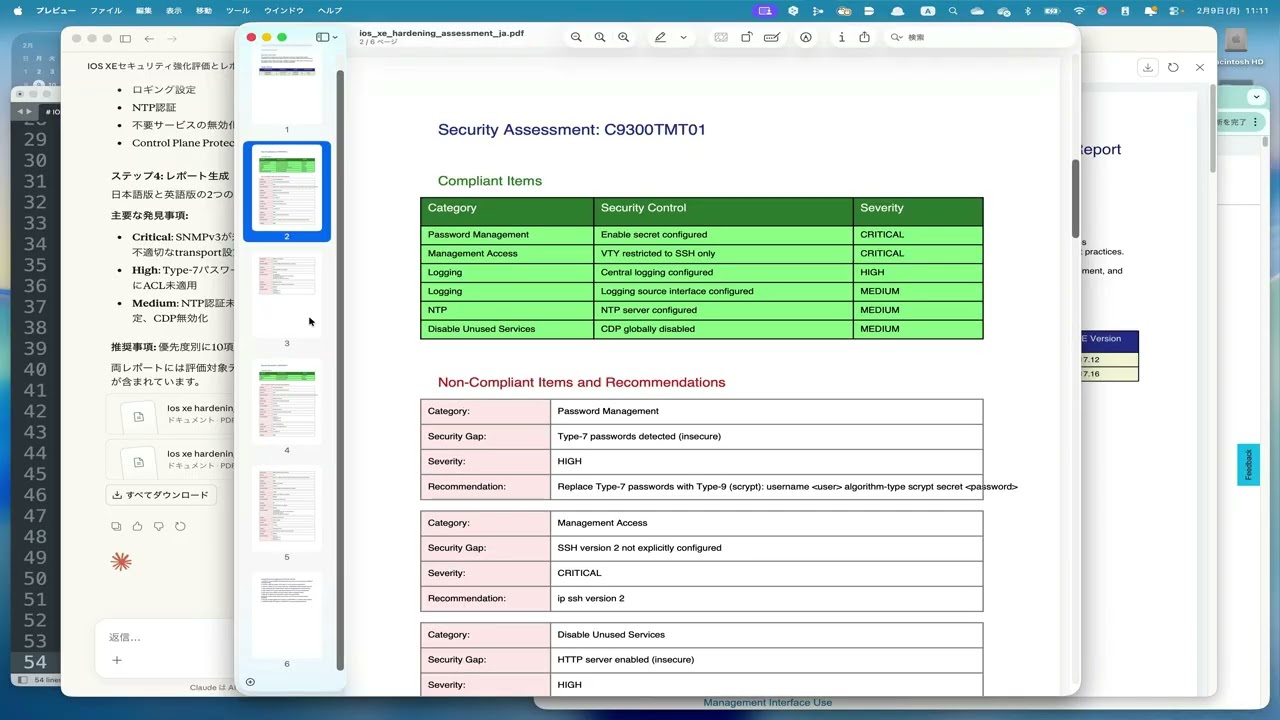This screenshot has height=720, width=1280.
Task: Close the right background preview panel
Action: (1199, 67)
